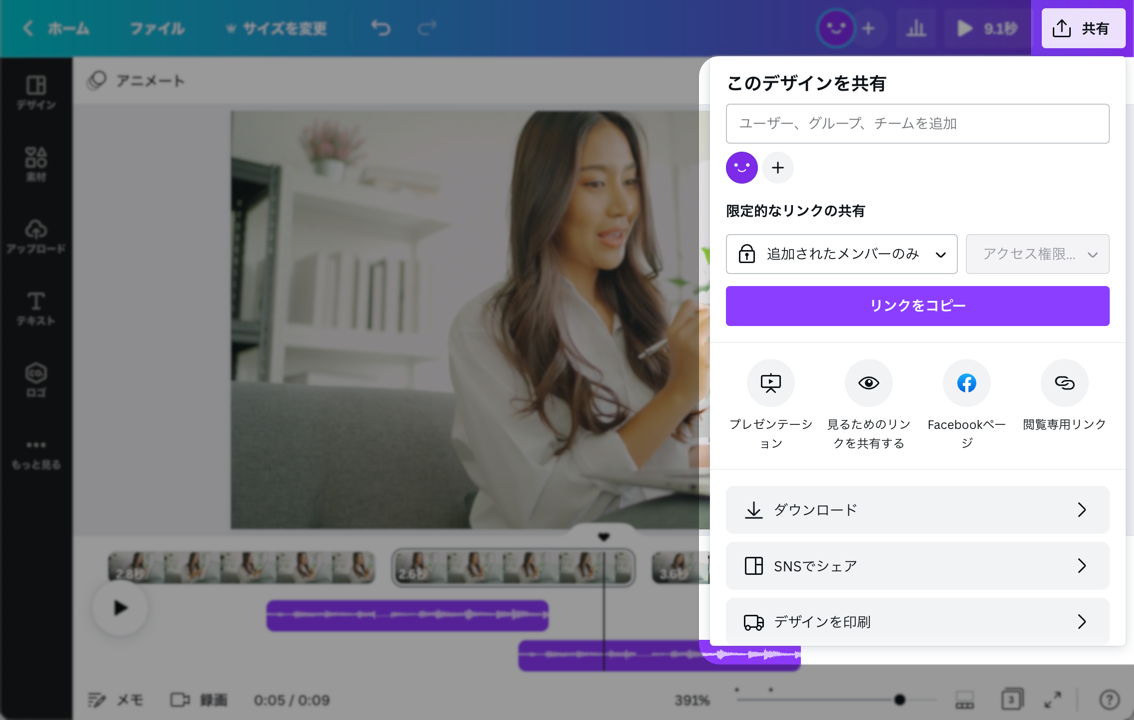Open the アクセス権限 dropdown
This screenshot has width=1134, height=720.
(x=1038, y=254)
